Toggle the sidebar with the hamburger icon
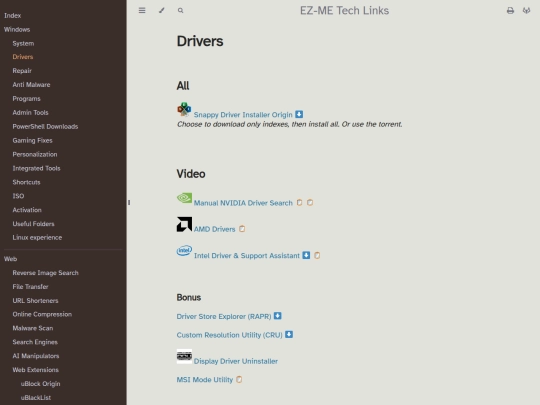This screenshot has width=540, height=405. (x=142, y=10)
